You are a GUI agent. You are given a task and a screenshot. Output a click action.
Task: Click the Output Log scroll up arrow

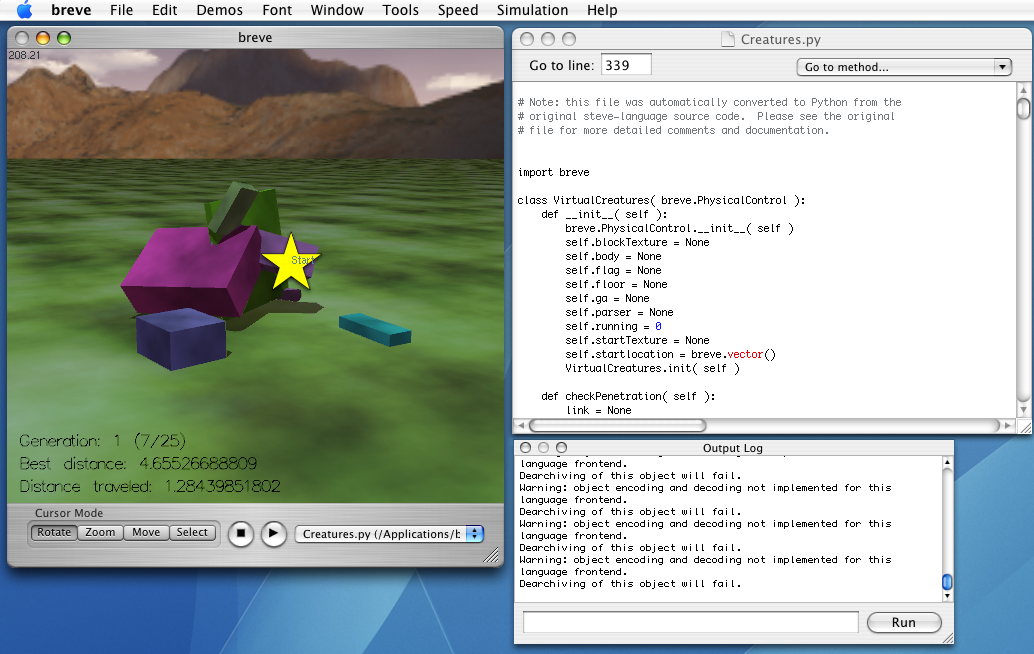coord(947,462)
